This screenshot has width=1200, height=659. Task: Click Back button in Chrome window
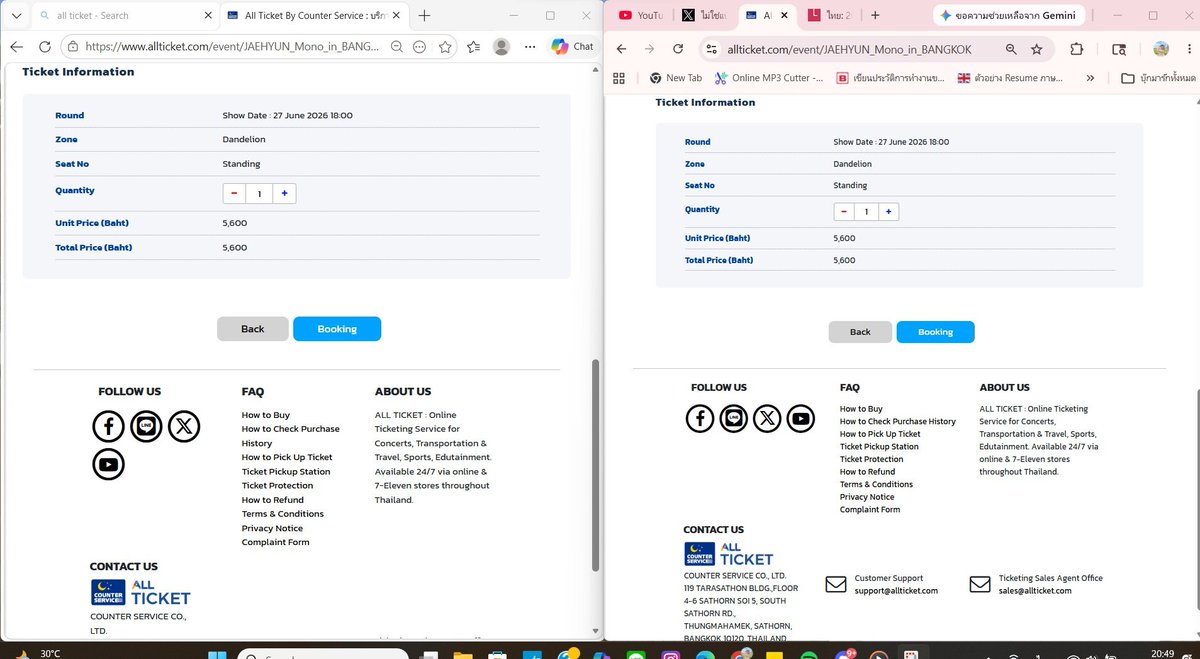(x=860, y=332)
